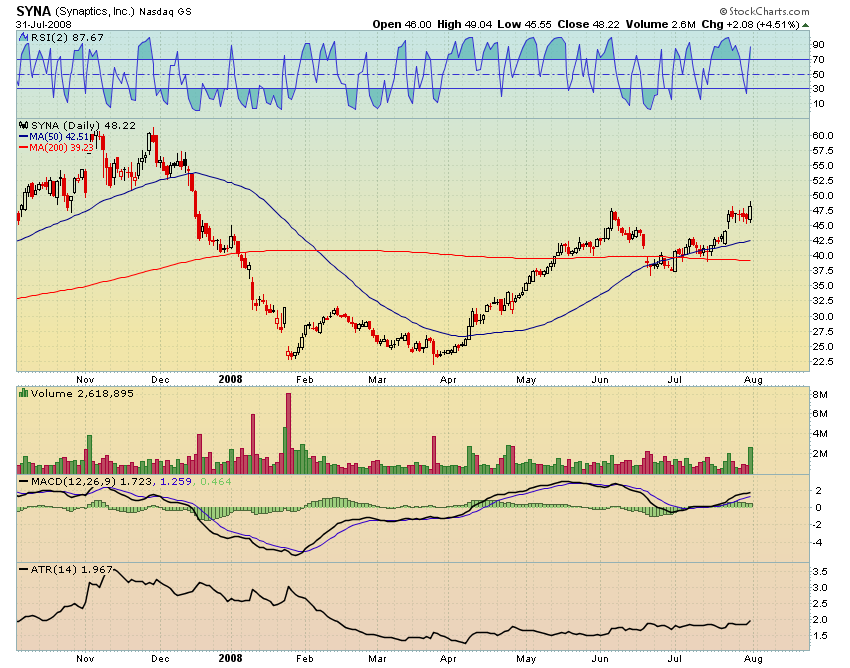Image resolution: width=850 pixels, height=668 pixels.
Task: Click the ATR(14) 1.967 label
Action: click(x=71, y=570)
